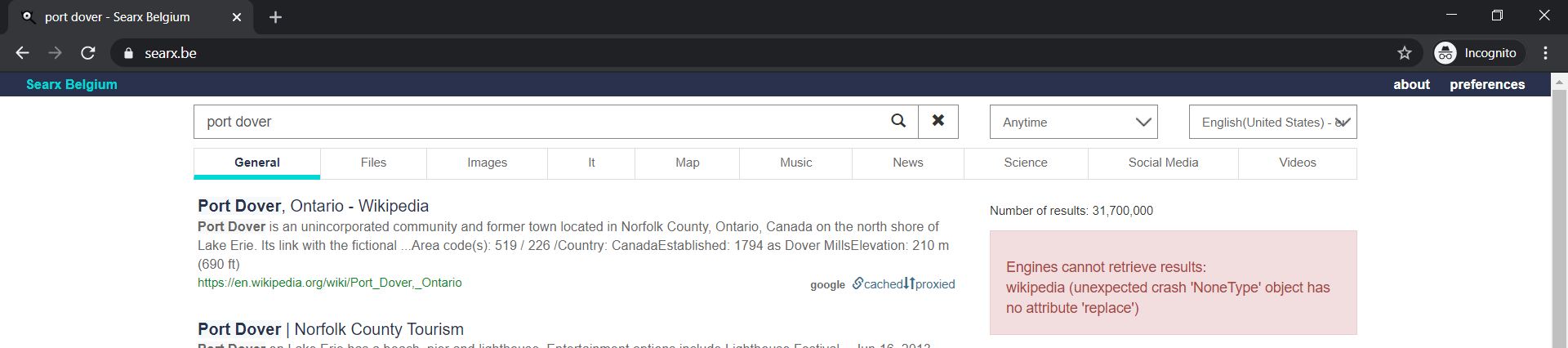Open the Videos tab
The width and height of the screenshot is (1568, 348).
1298,163
